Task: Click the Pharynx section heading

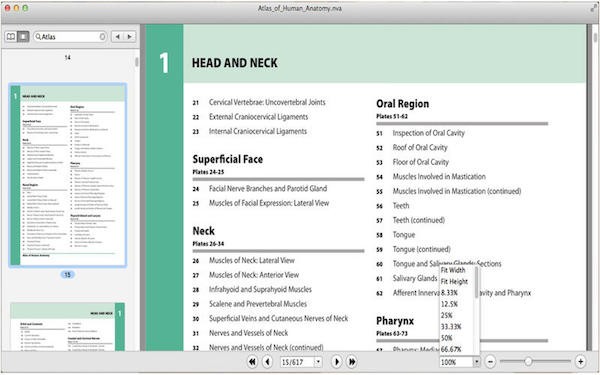Action: (x=395, y=321)
